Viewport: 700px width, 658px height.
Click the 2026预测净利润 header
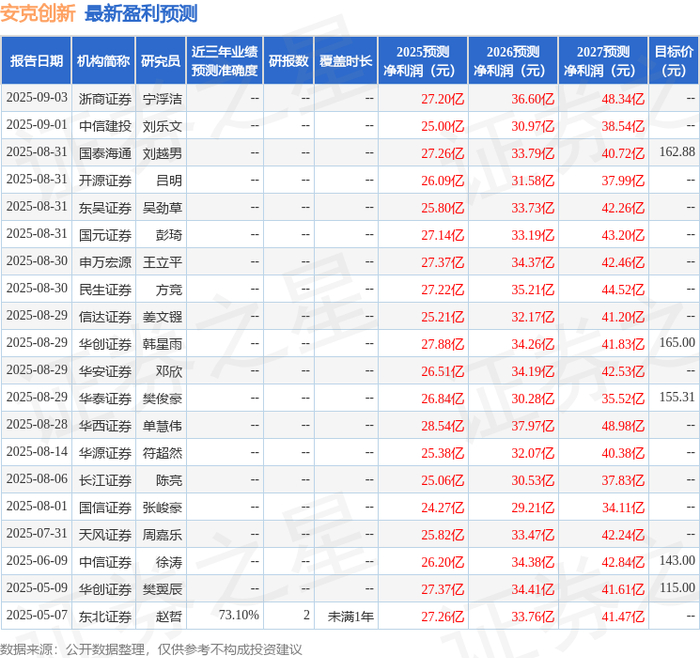[x=513, y=61]
